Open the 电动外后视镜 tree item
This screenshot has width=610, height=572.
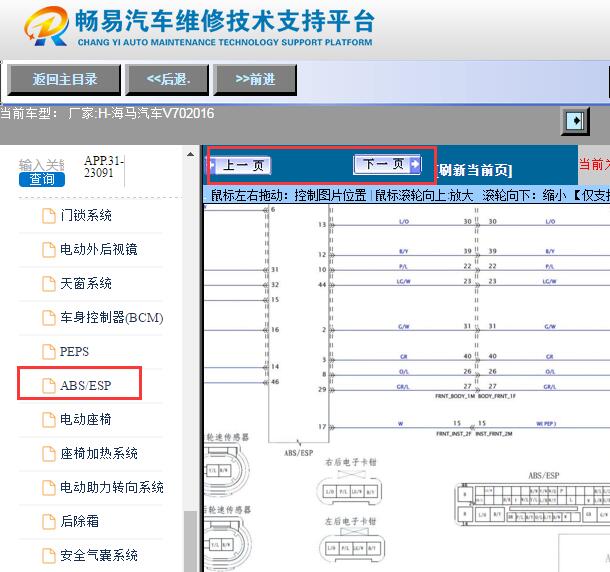[99, 249]
